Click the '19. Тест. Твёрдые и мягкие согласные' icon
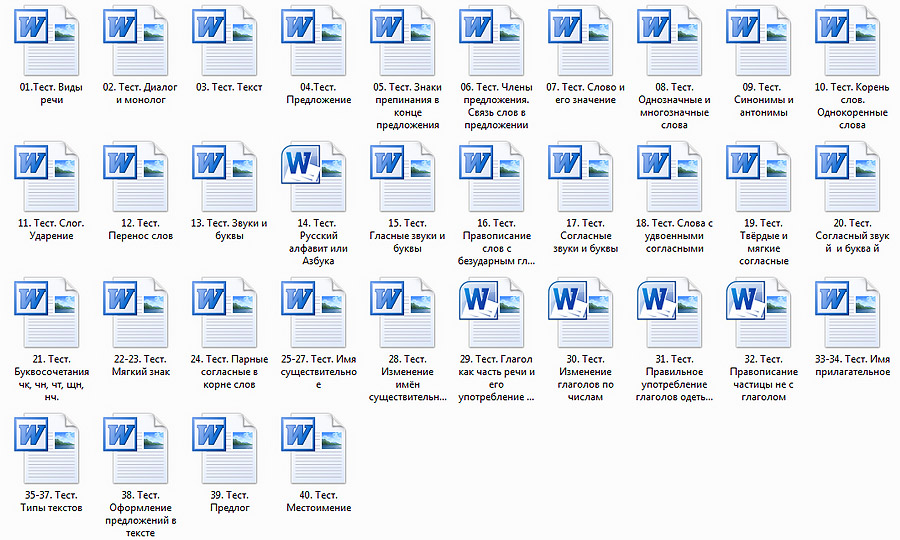Image resolution: width=900 pixels, height=540 pixels. pos(759,177)
